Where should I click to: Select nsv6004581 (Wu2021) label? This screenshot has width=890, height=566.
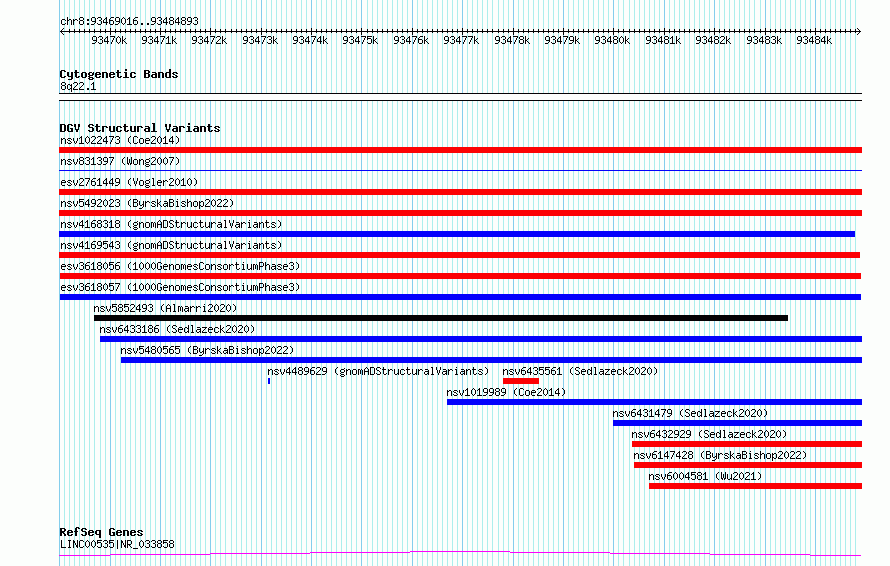coord(706,476)
